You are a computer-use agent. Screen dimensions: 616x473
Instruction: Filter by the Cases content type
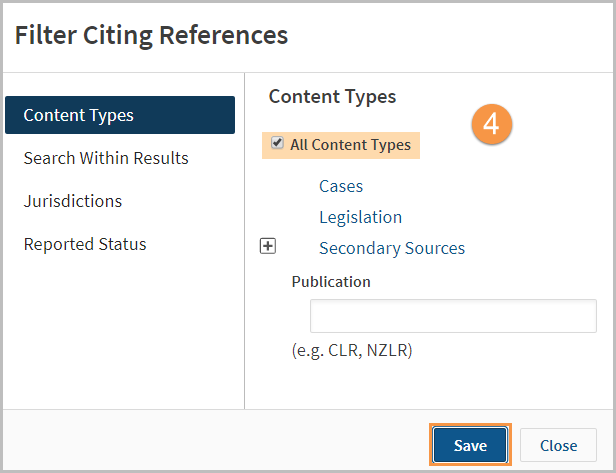tap(341, 186)
